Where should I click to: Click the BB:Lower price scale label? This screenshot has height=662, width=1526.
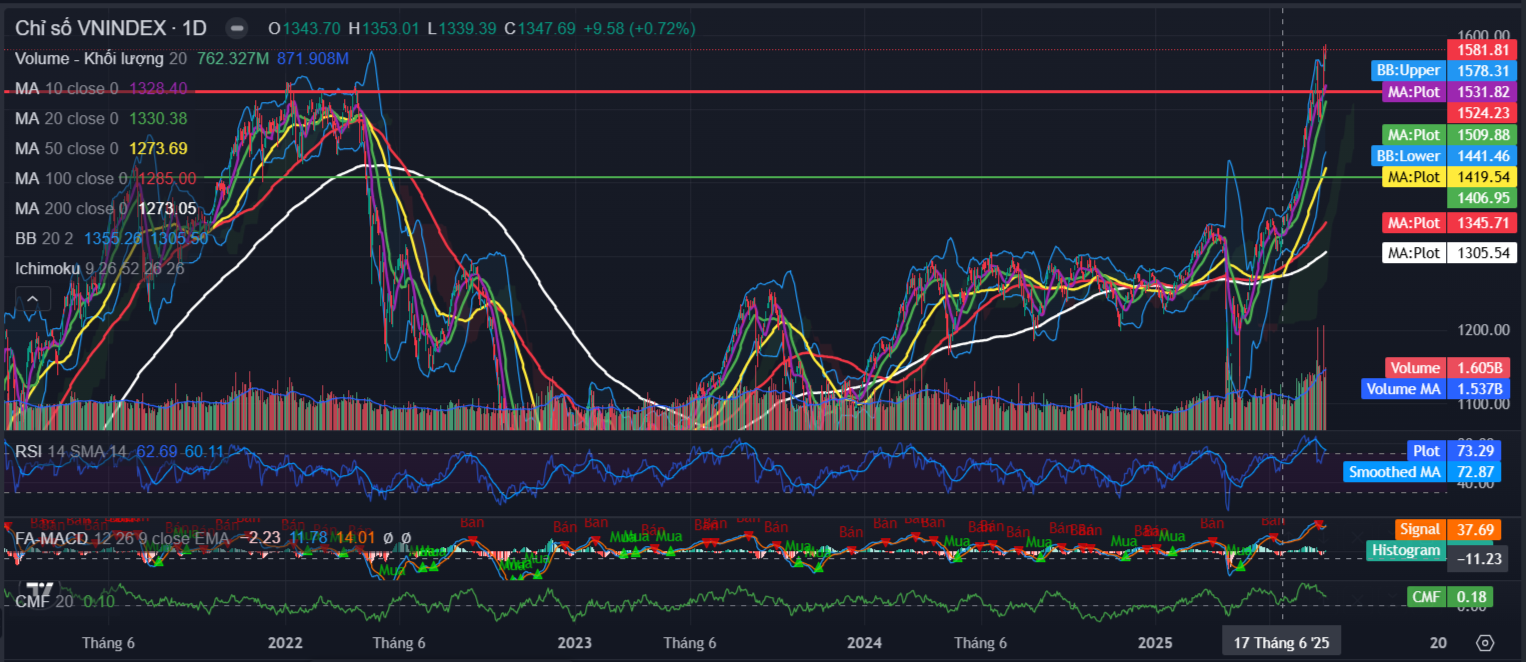pos(1408,156)
